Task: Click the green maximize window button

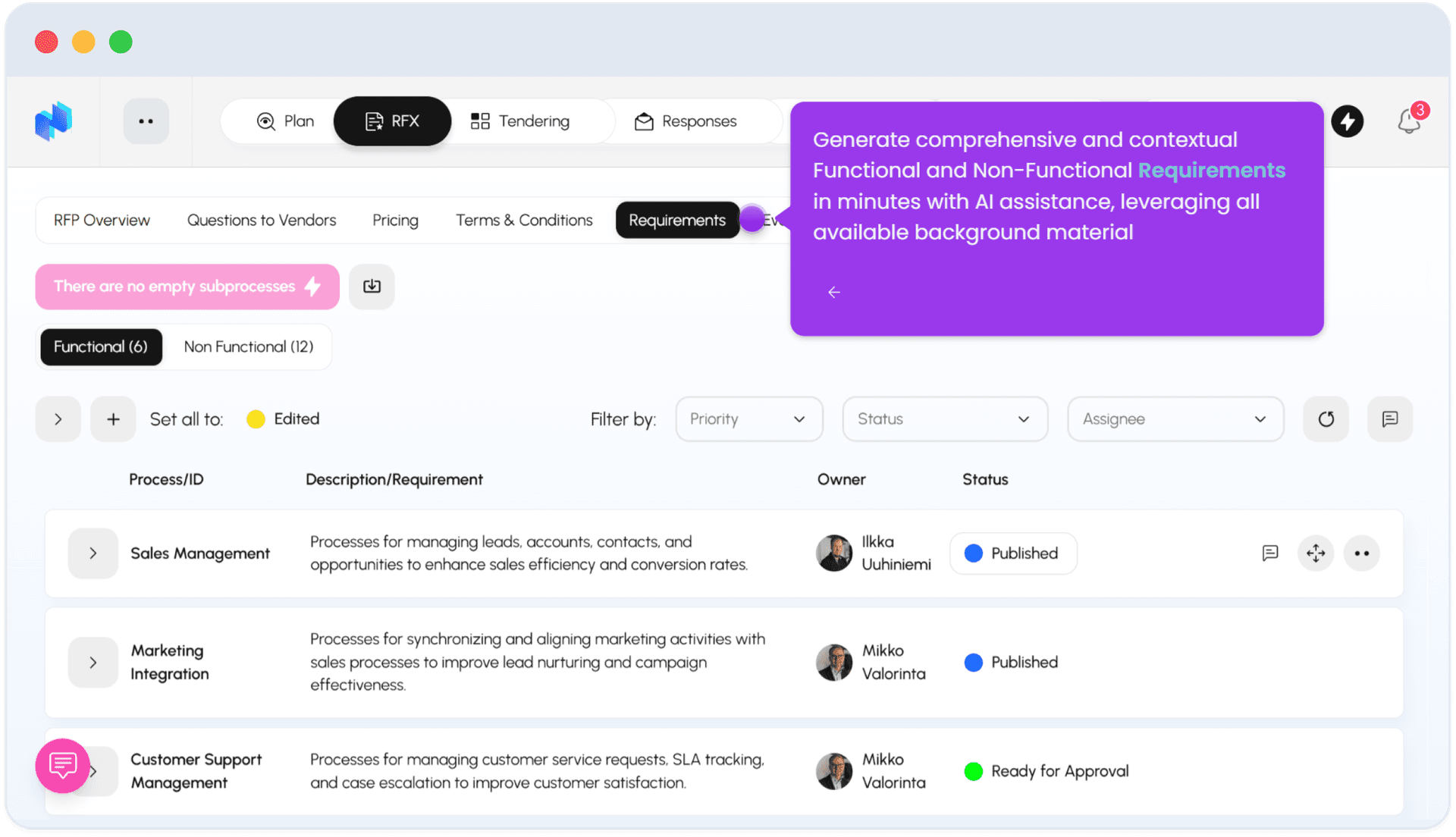Action: pyautogui.click(x=121, y=42)
